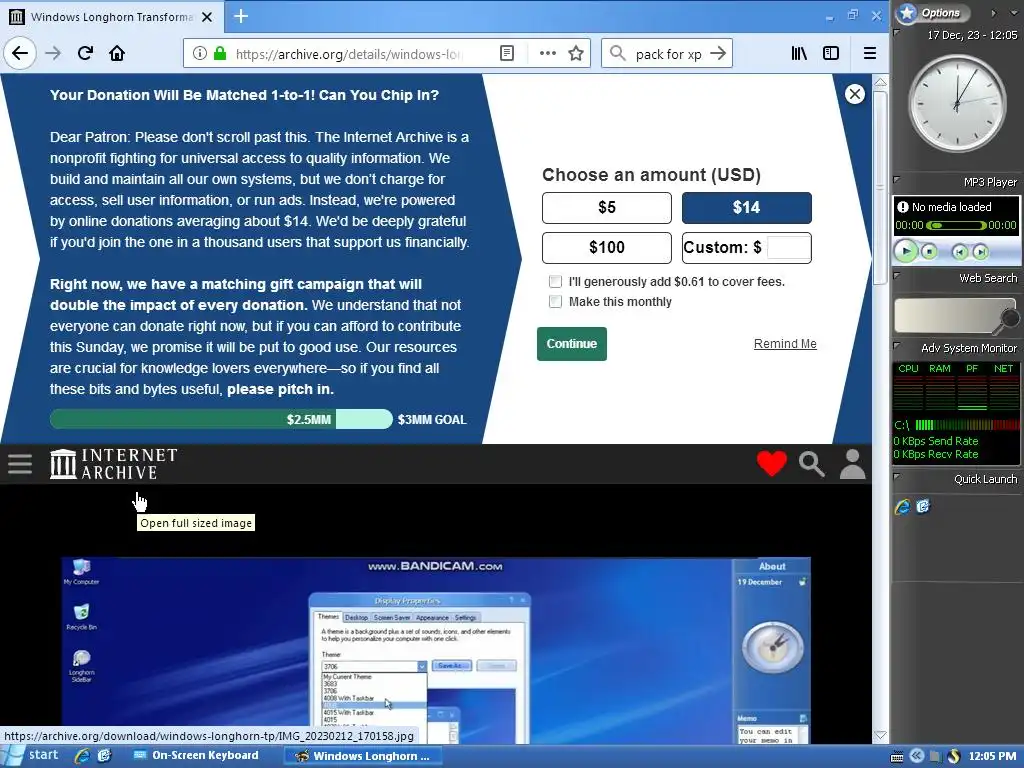Click the sidebar Web Search field
The width and height of the screenshot is (1024, 768).
pyautogui.click(x=947, y=316)
